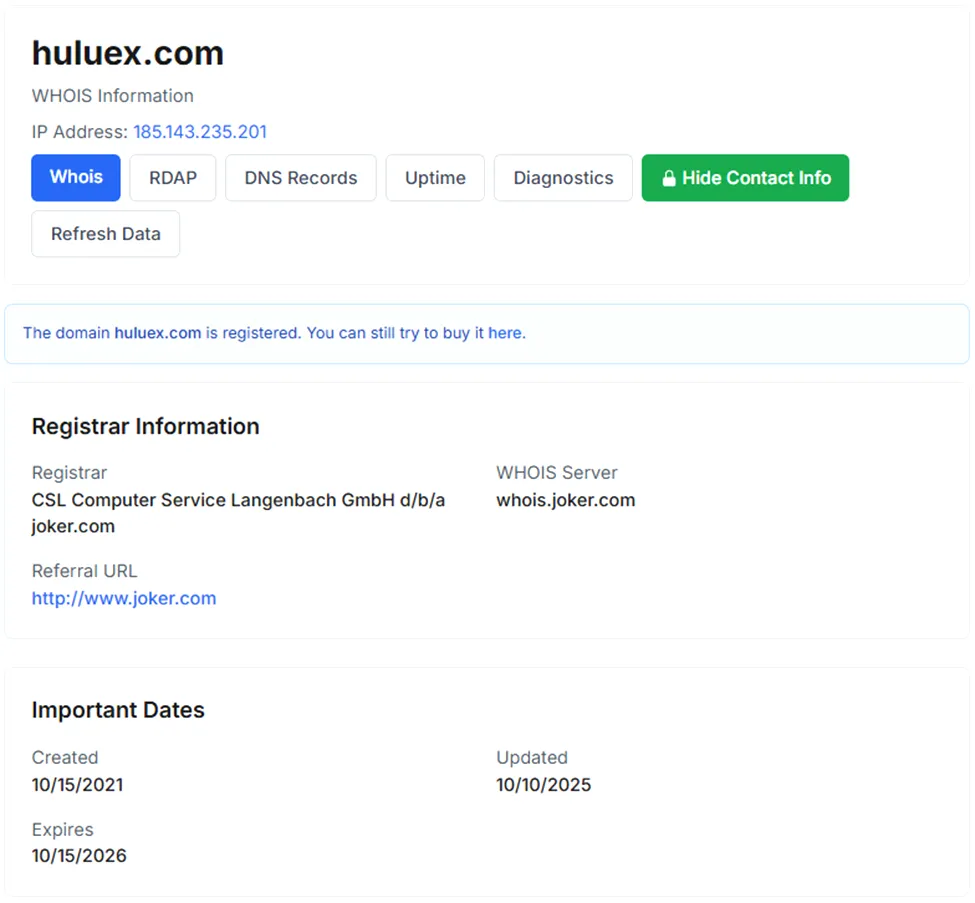Select the Whois tab
Screen dimensions: 975x903
(76, 178)
